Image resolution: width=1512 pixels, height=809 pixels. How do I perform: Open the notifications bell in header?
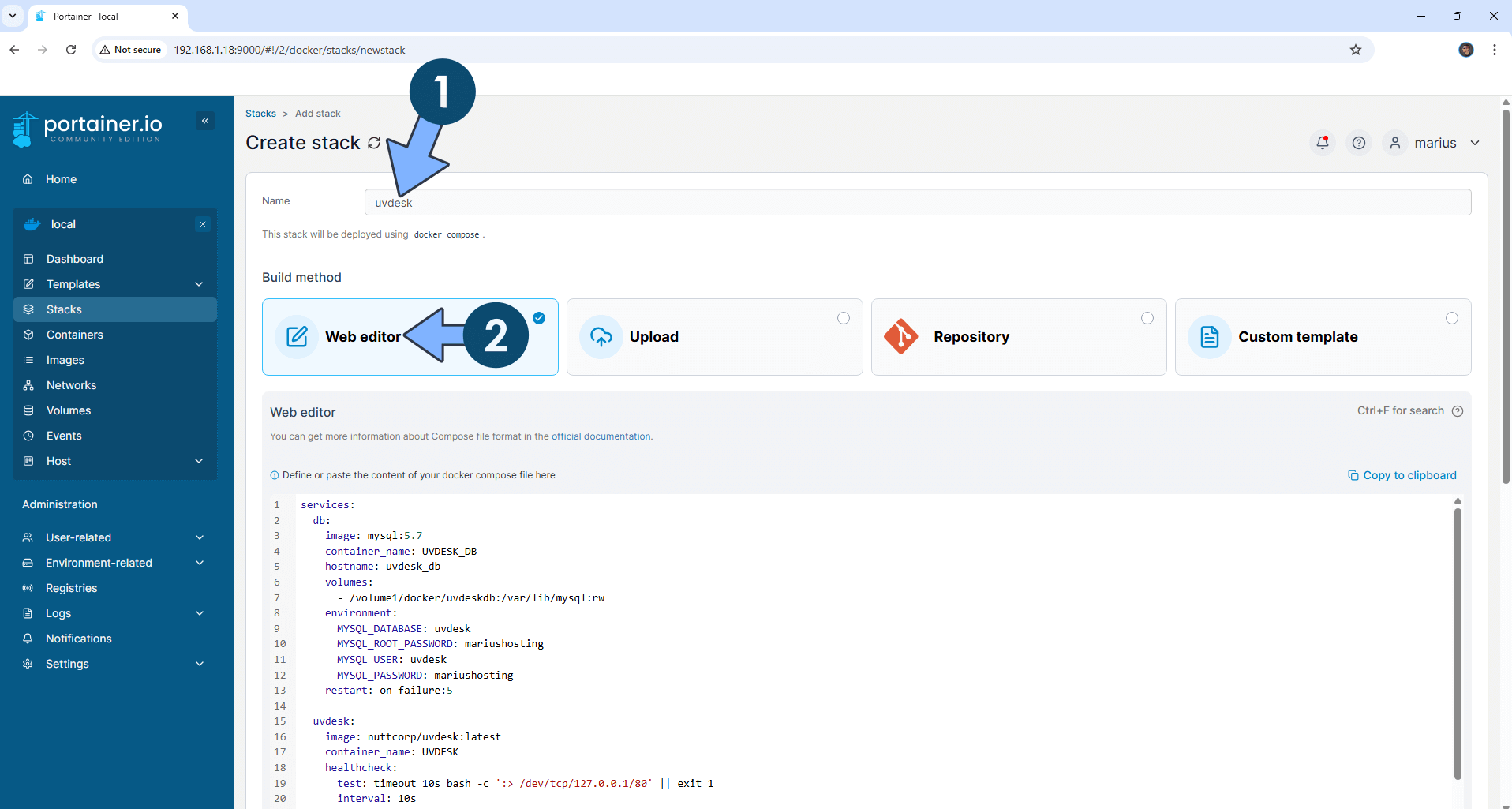[1323, 143]
